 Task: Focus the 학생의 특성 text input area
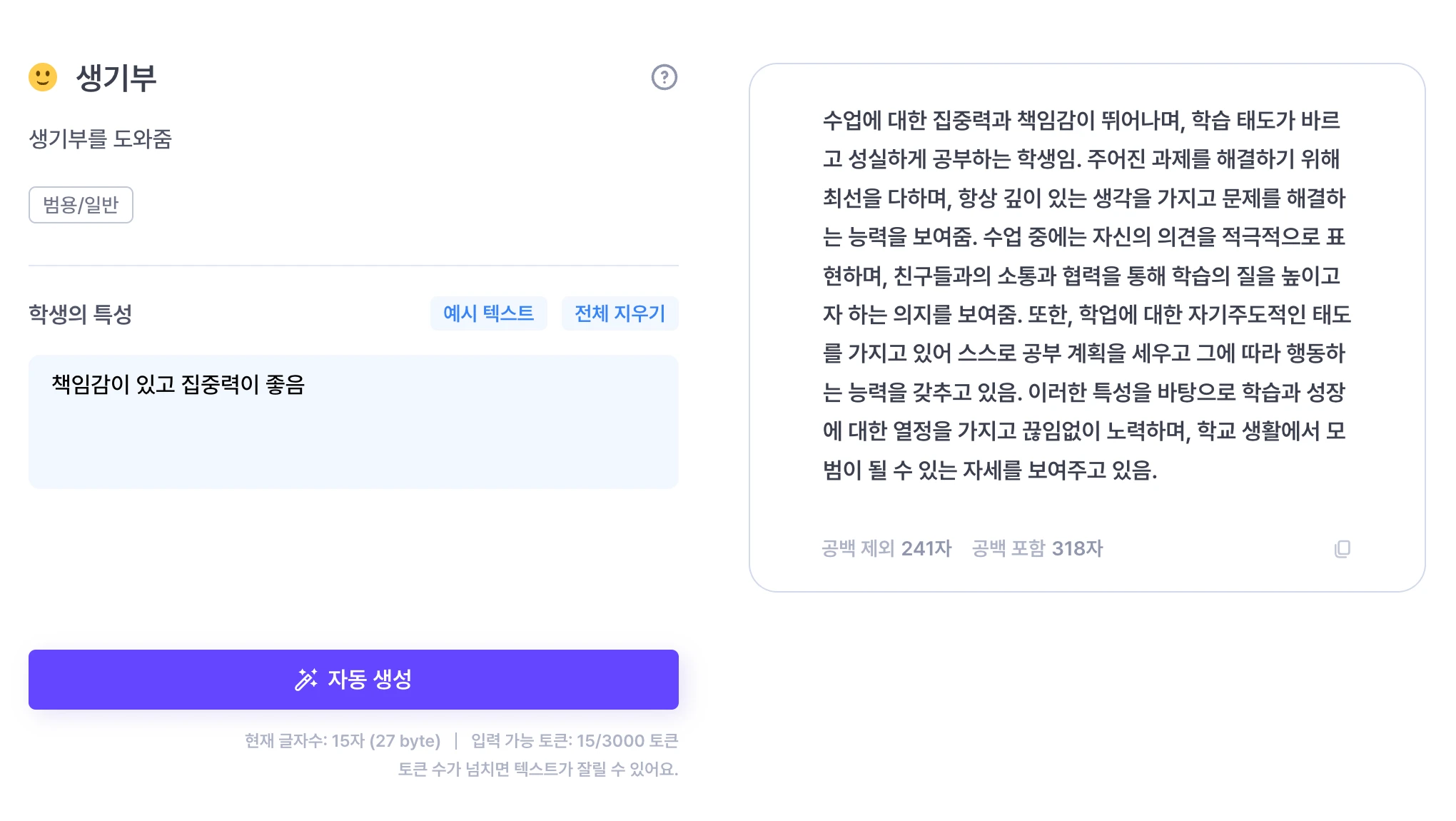click(x=353, y=422)
